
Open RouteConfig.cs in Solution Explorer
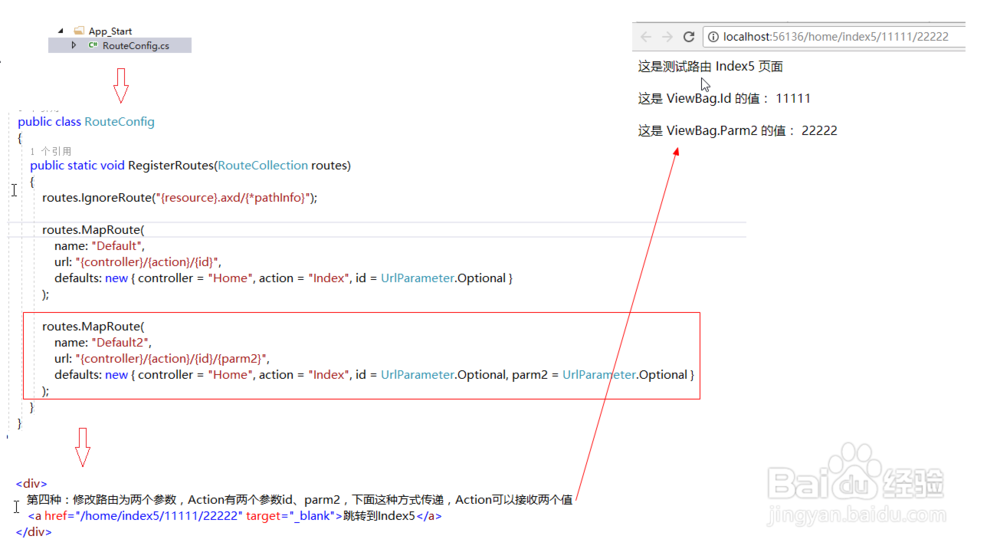click(x=120, y=45)
